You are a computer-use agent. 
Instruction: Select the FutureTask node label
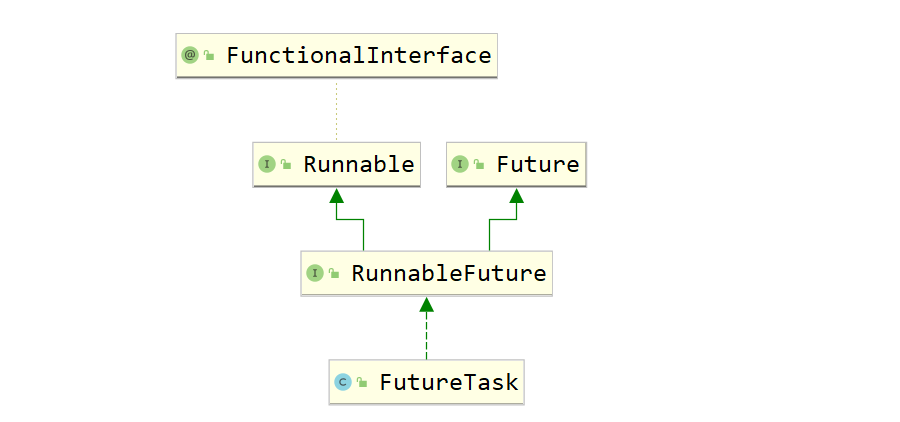pyautogui.click(x=448, y=381)
